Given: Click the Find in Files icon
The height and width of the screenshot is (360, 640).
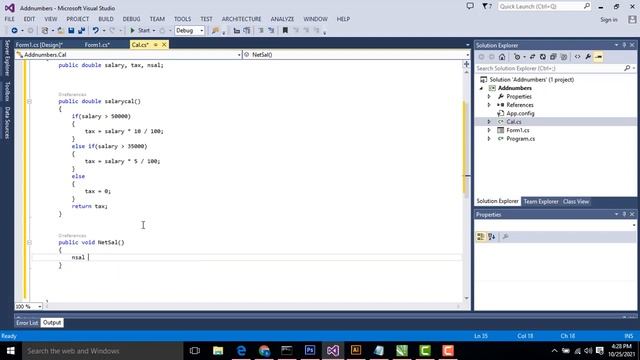Looking at the screenshot, I should point(215,31).
